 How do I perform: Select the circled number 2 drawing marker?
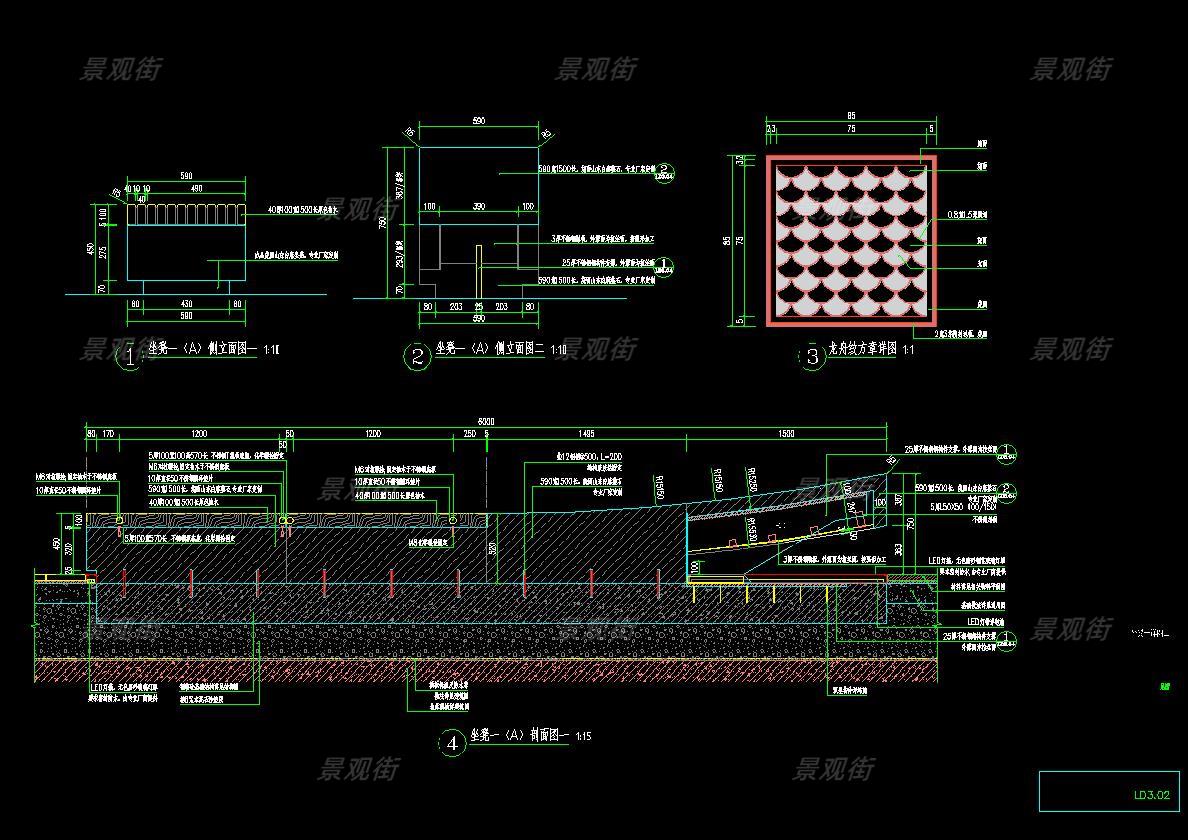[417, 357]
